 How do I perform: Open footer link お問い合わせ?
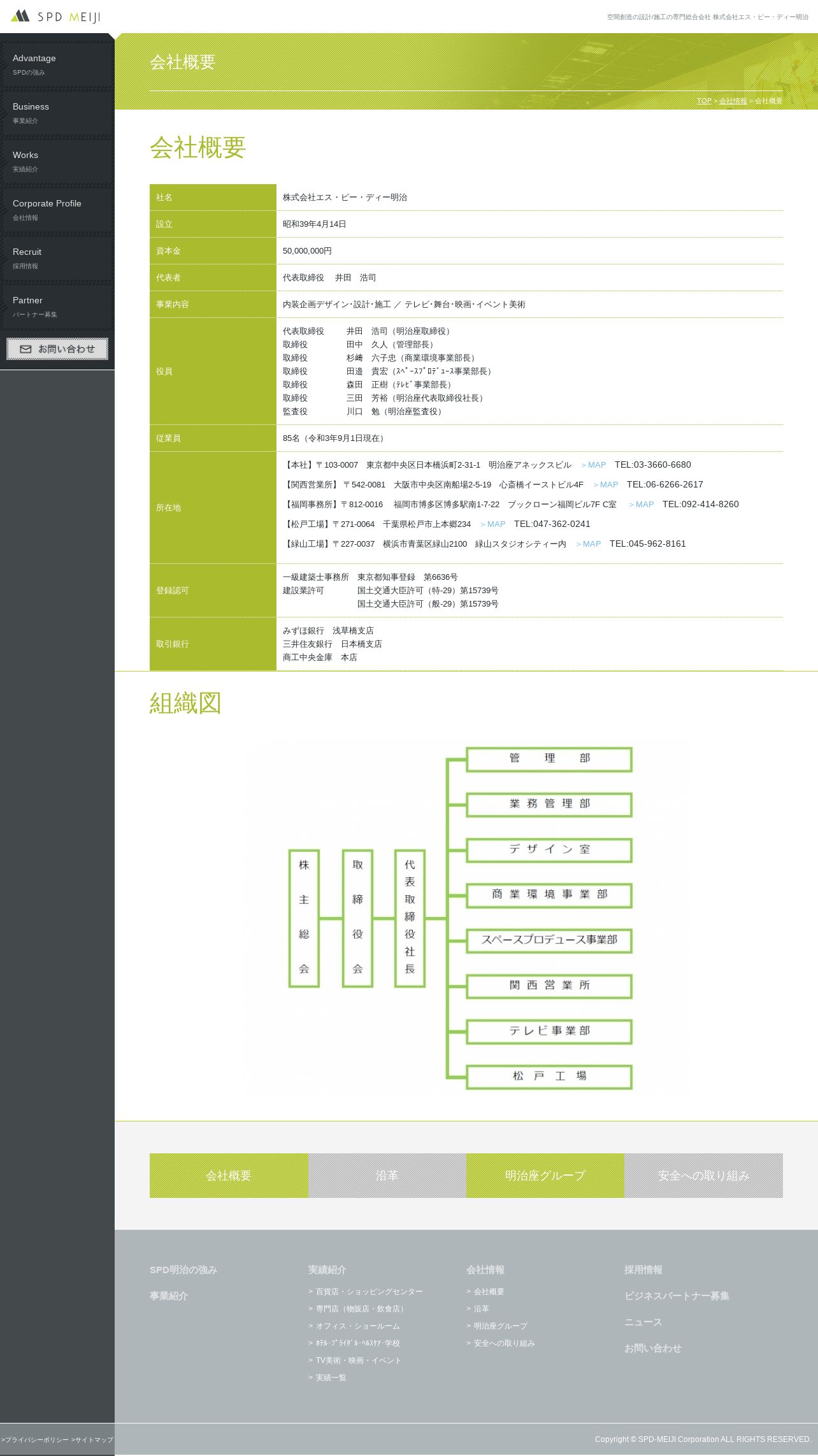tap(653, 1348)
